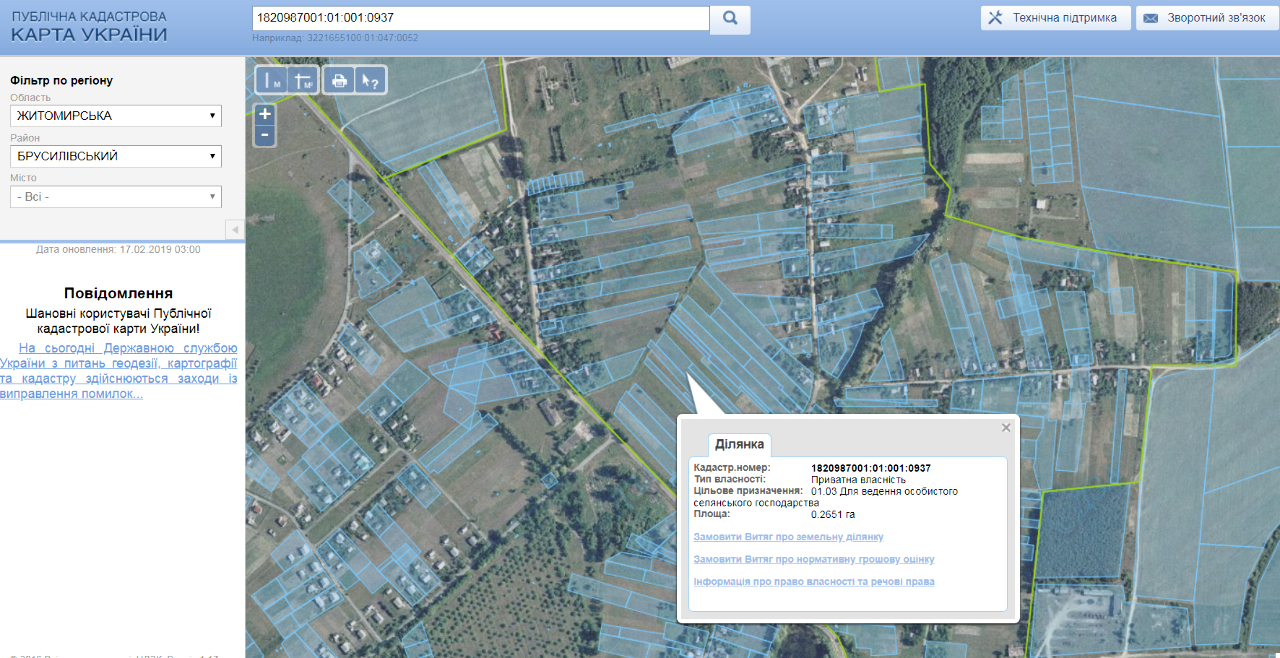Click the print map icon
The height and width of the screenshot is (658, 1280).
tap(339, 81)
